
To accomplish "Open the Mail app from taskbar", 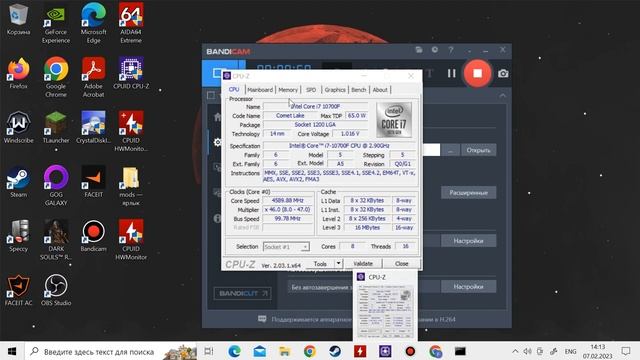I will [x=259, y=351].
